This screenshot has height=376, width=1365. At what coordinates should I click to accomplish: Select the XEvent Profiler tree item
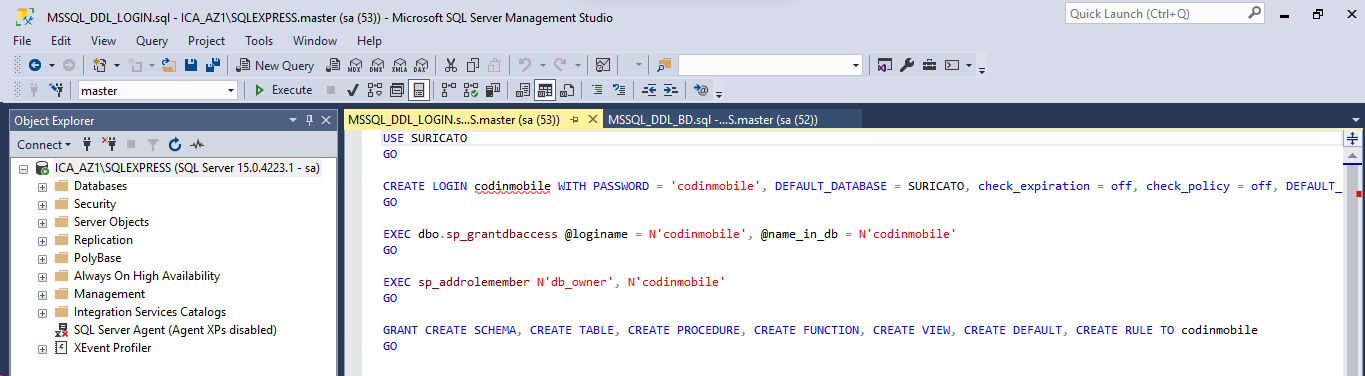pos(112,348)
